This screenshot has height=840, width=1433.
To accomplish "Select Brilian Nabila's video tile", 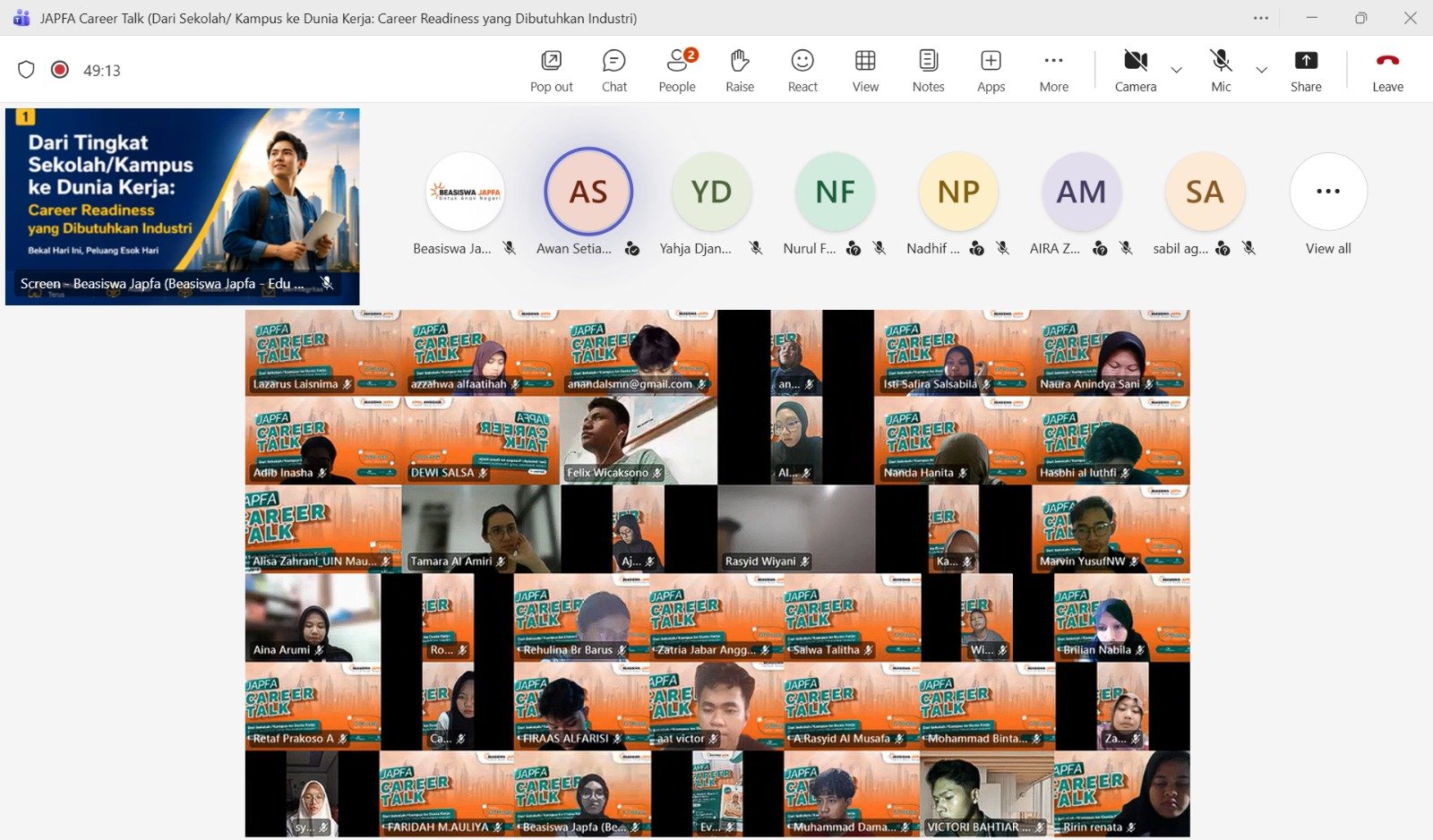I will point(1122,618).
